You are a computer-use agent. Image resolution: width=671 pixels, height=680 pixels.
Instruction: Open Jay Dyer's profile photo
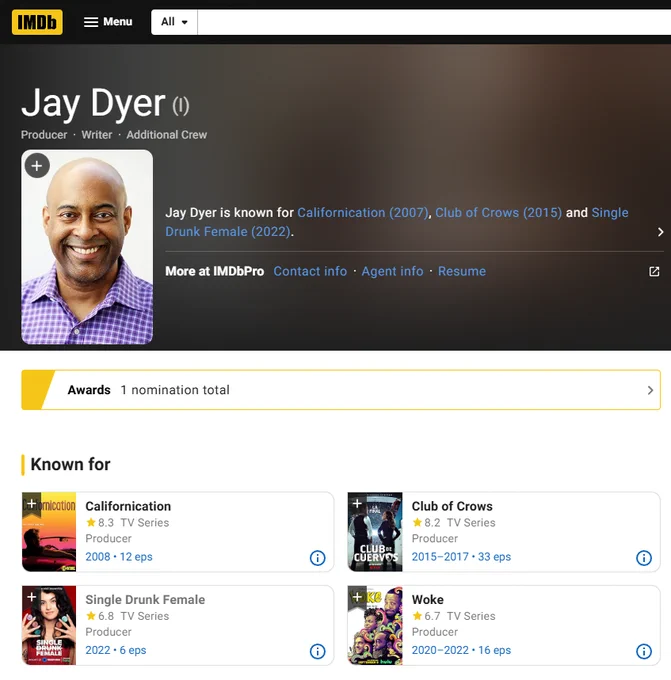pos(87,247)
